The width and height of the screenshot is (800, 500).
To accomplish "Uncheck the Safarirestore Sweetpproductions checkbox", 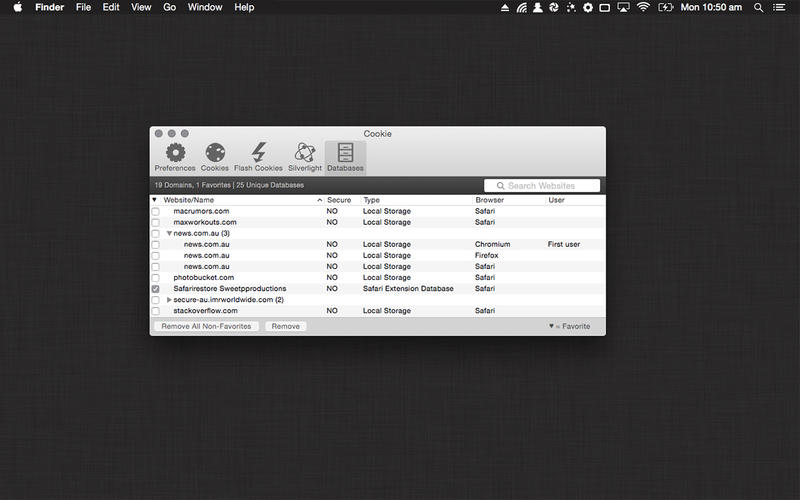I will (x=156, y=289).
